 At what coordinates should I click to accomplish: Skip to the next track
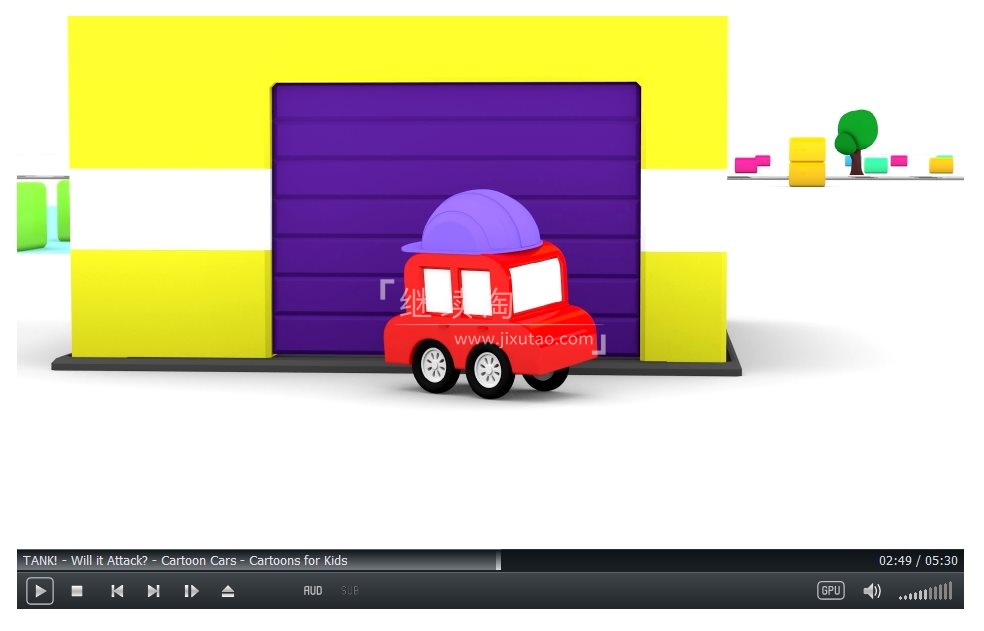153,591
